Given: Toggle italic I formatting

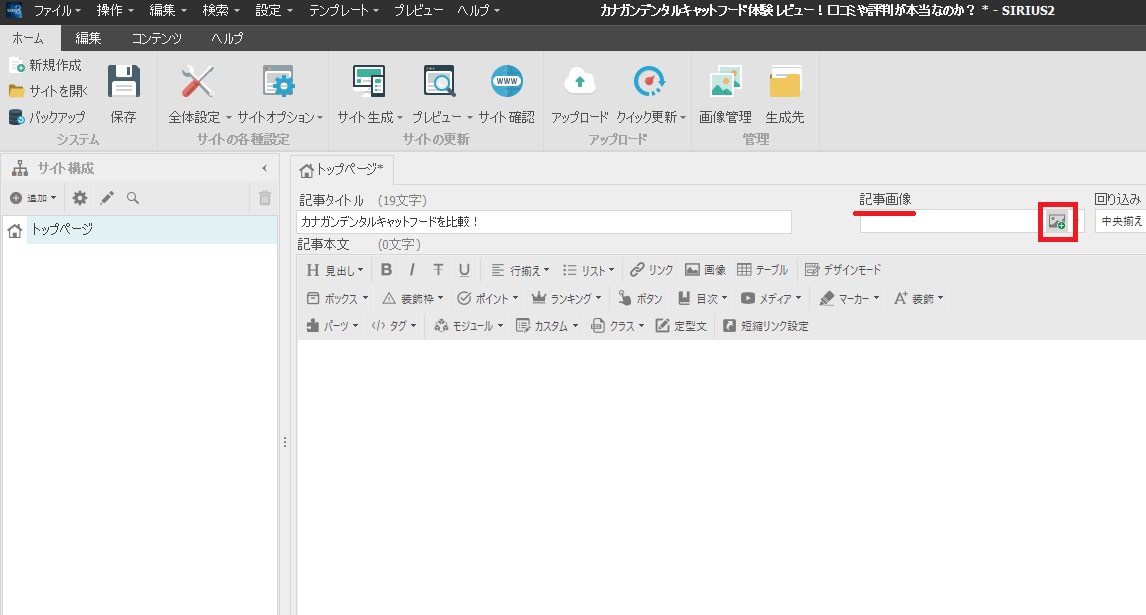Looking at the screenshot, I should (412, 270).
